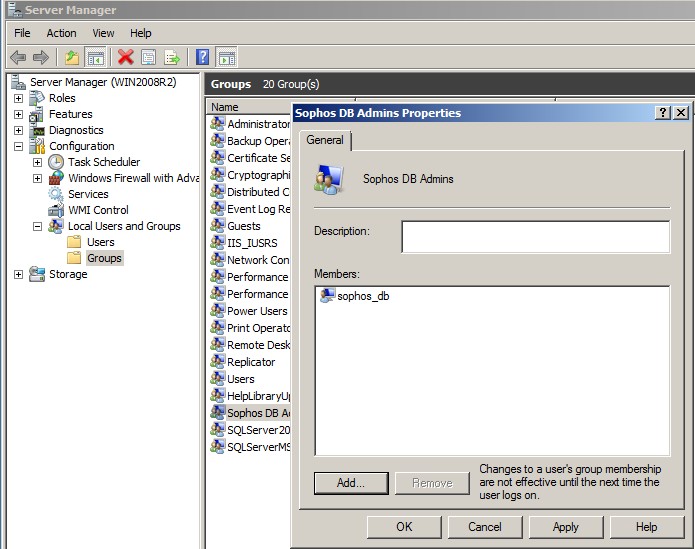Expand the Diagnostics tree node
695x549 pixels.
[x=18, y=130]
